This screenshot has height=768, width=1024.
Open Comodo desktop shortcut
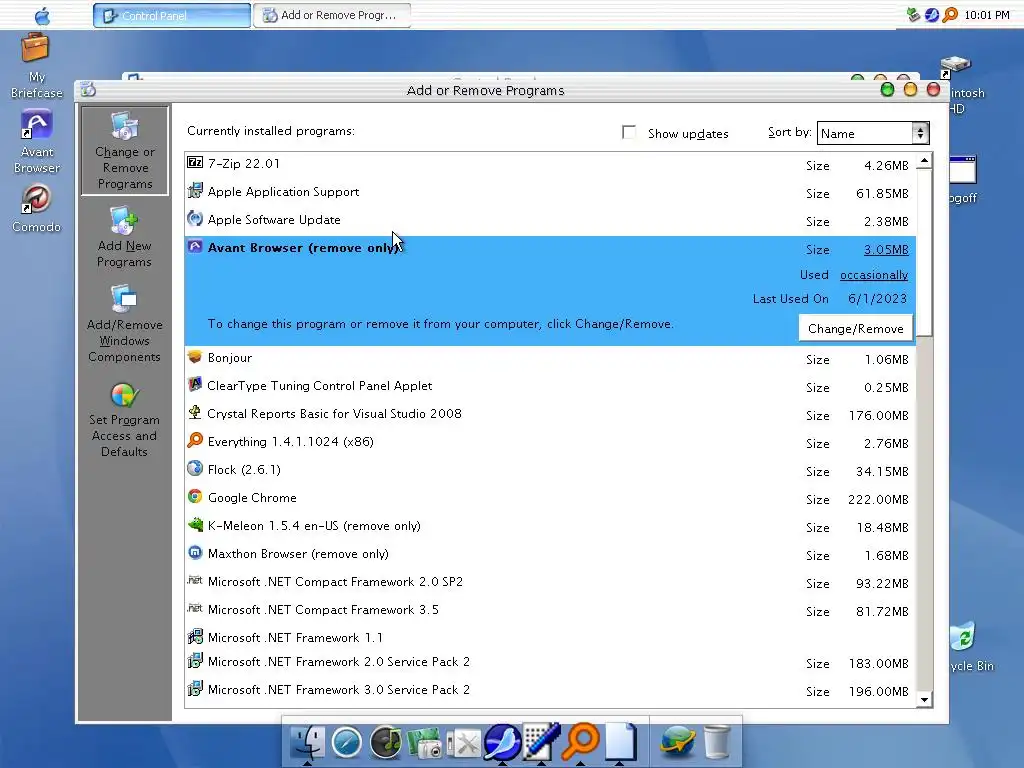[x=37, y=208]
